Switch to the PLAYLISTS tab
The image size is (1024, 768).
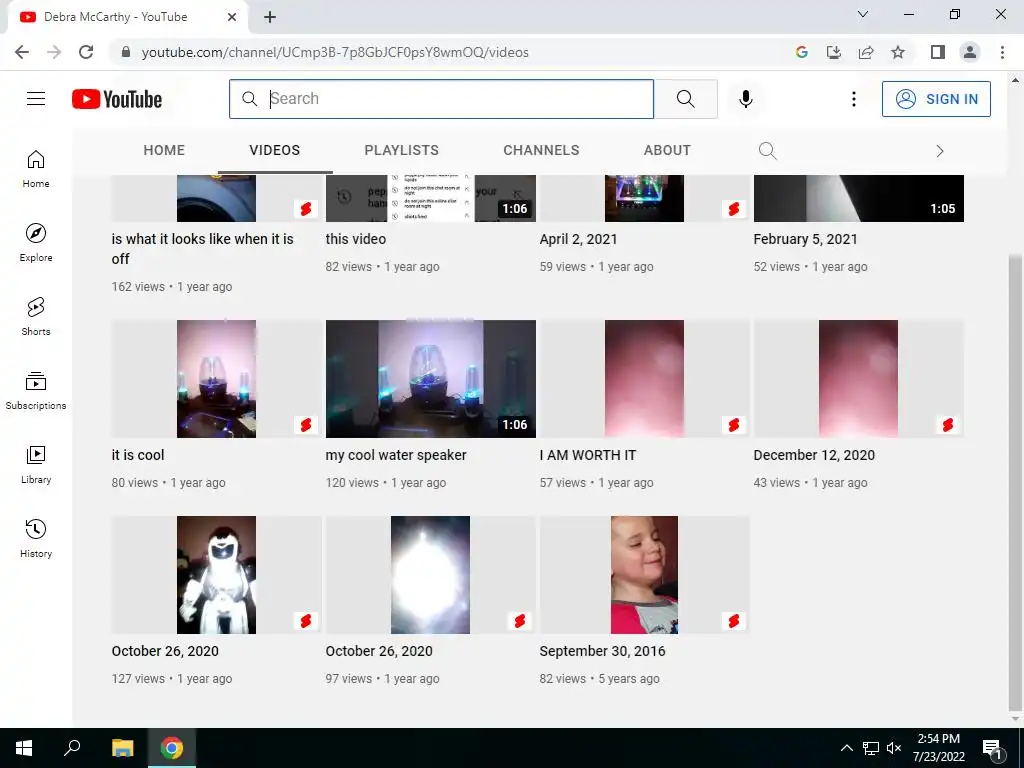[402, 150]
